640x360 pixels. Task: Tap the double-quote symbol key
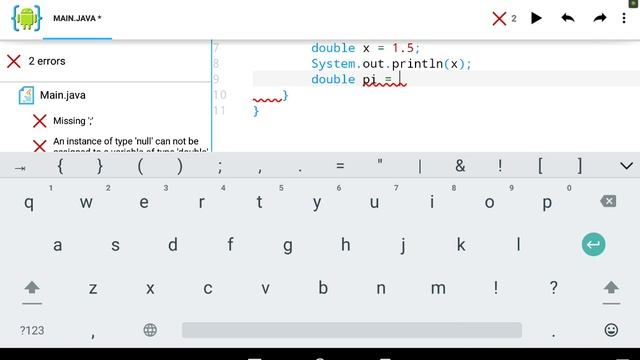[x=380, y=163]
